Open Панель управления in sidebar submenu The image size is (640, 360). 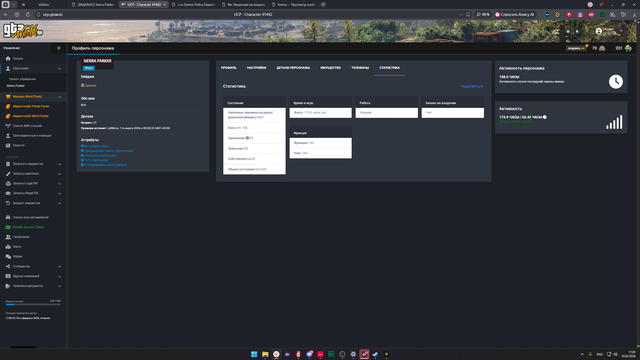tap(22, 79)
